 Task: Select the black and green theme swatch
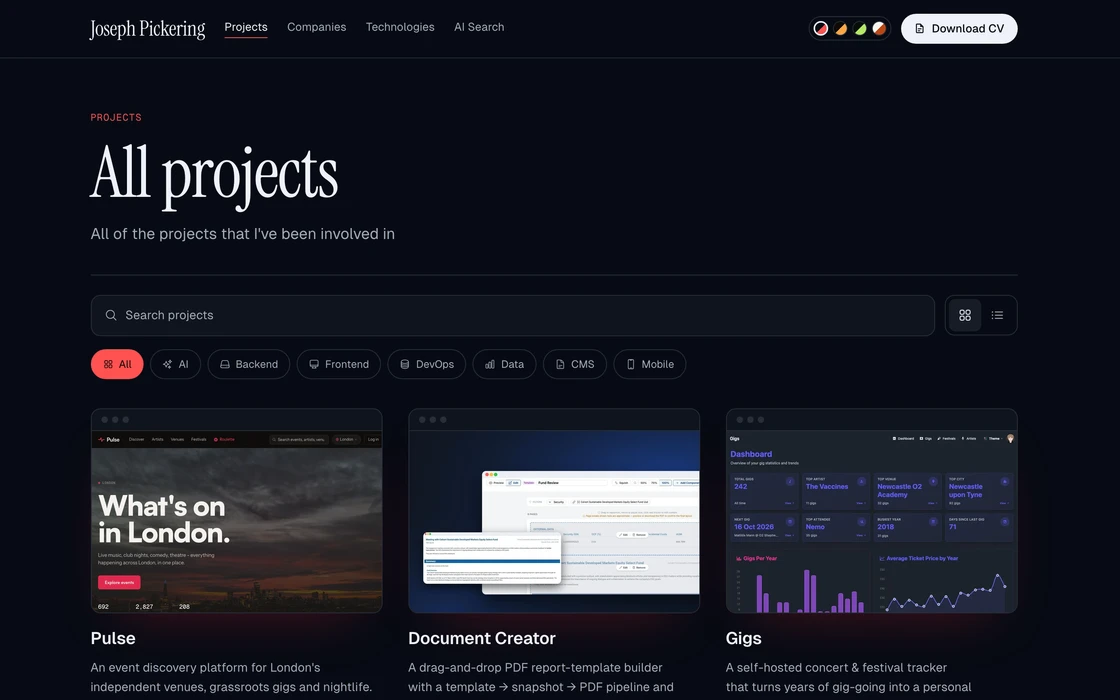pos(860,29)
